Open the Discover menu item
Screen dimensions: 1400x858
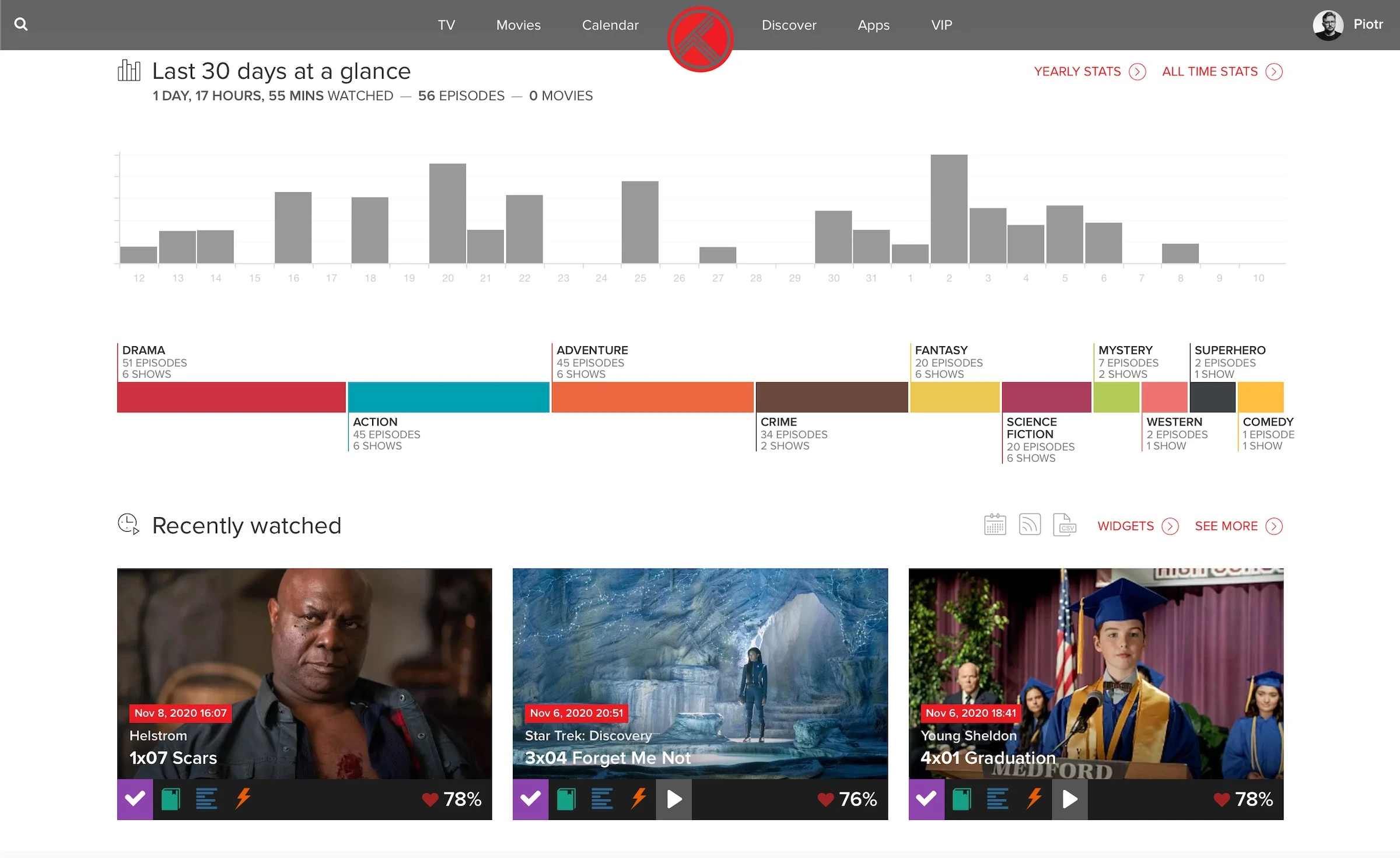(x=789, y=25)
